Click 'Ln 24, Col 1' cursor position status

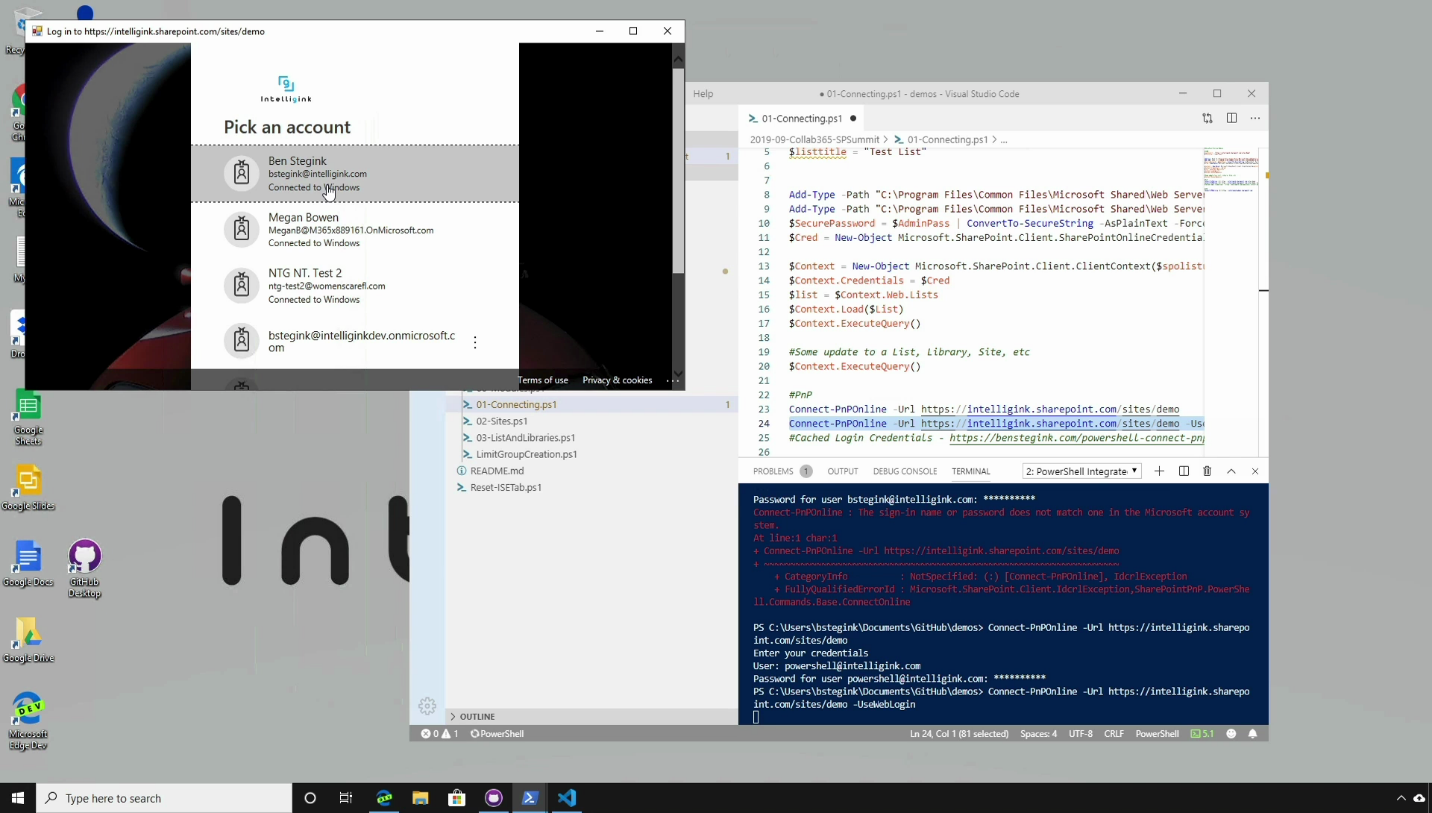pos(959,734)
